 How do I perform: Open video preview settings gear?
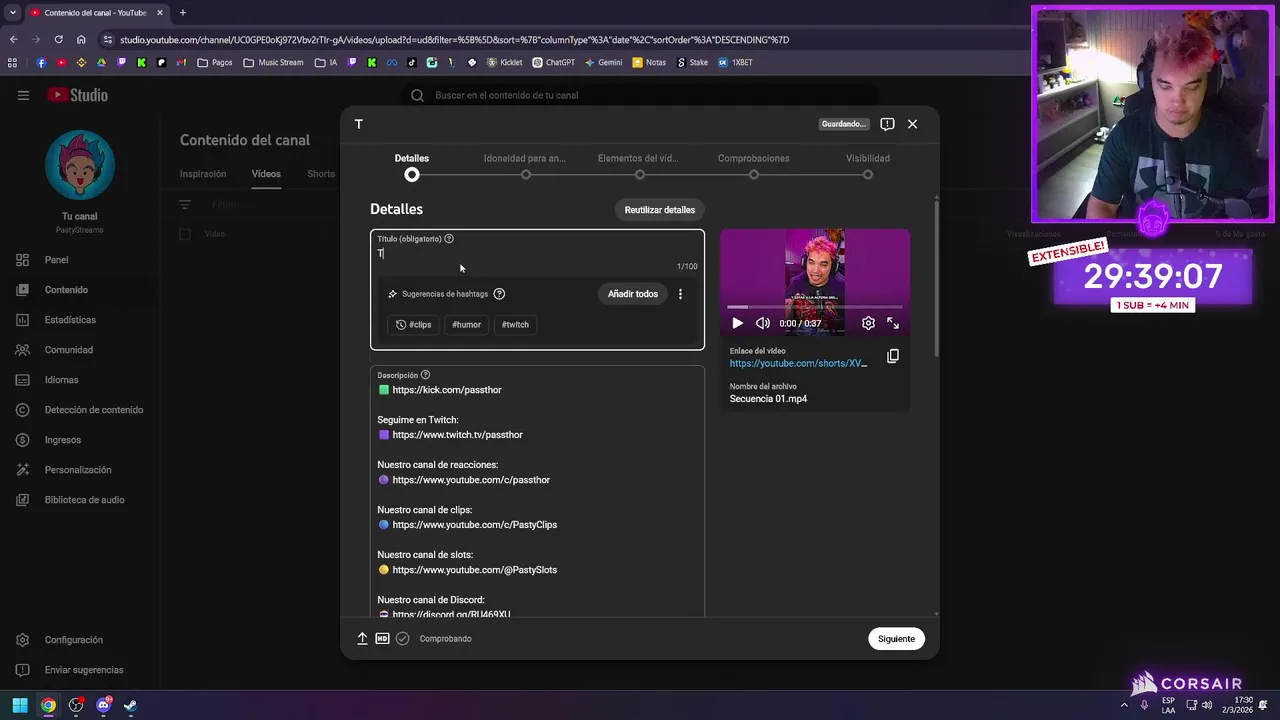point(868,323)
